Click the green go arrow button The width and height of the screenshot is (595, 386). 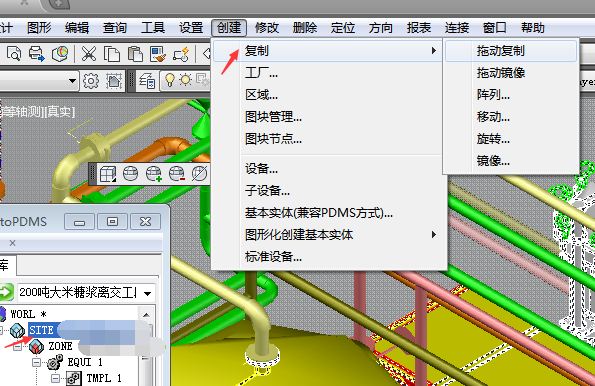6,292
